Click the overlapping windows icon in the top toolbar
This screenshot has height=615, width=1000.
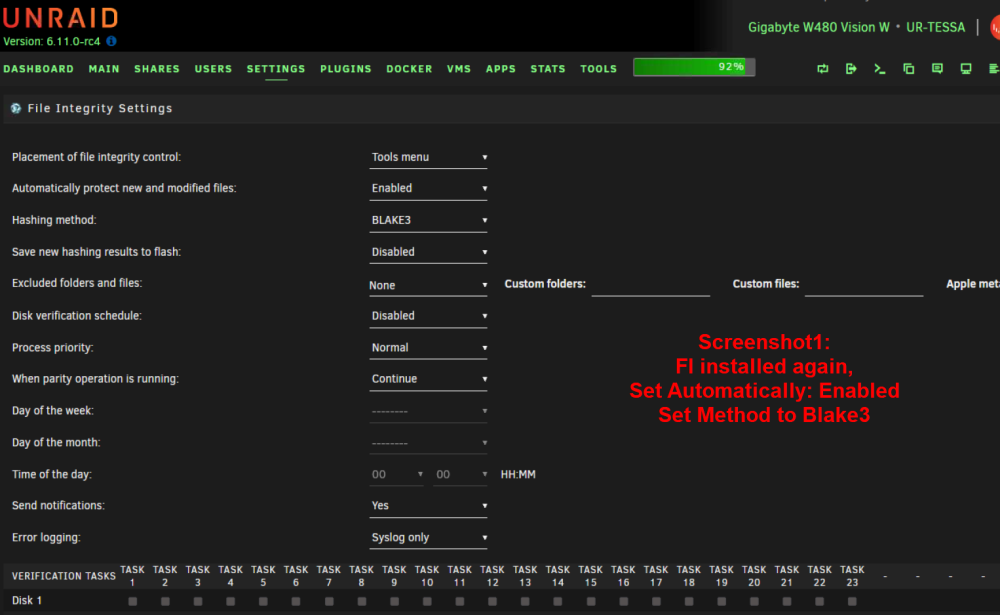point(909,68)
